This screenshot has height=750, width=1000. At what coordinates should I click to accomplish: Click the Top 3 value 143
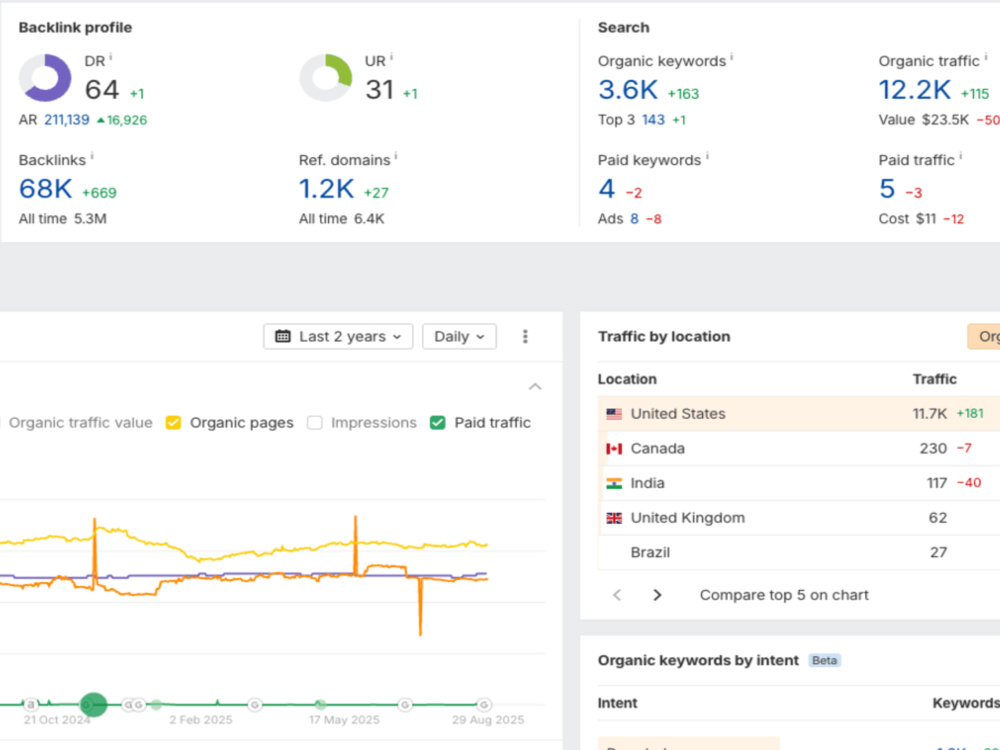coord(653,120)
